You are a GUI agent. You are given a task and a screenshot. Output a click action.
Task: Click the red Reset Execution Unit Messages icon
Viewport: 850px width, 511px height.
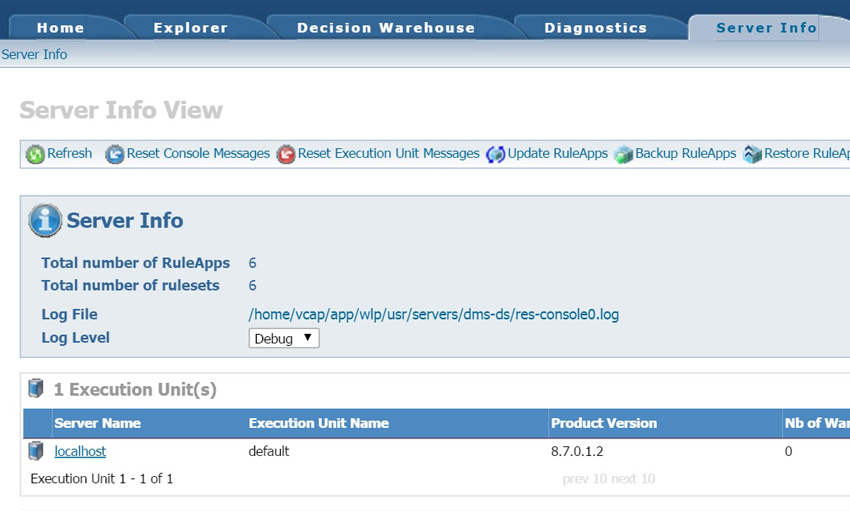point(286,154)
